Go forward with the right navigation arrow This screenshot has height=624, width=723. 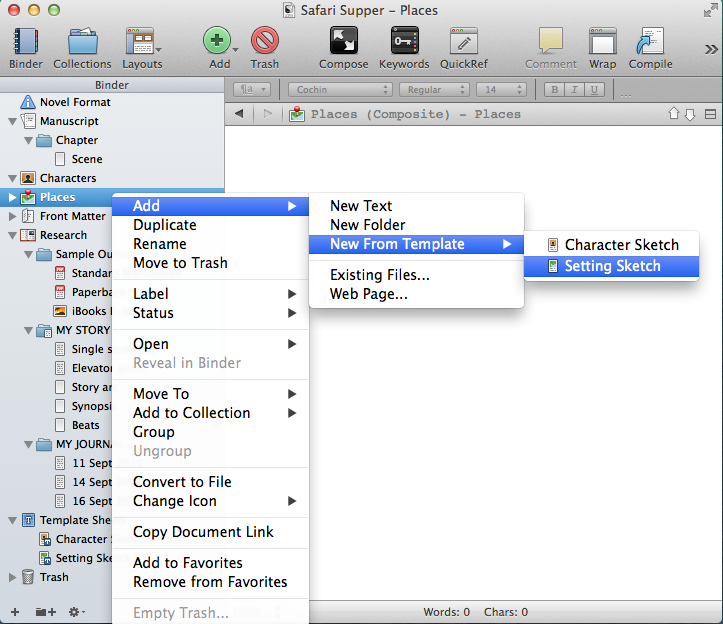coord(267,113)
